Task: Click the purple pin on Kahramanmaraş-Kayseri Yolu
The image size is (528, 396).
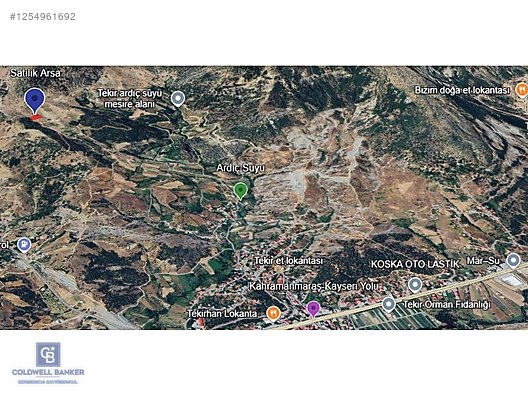Action: 313,309
